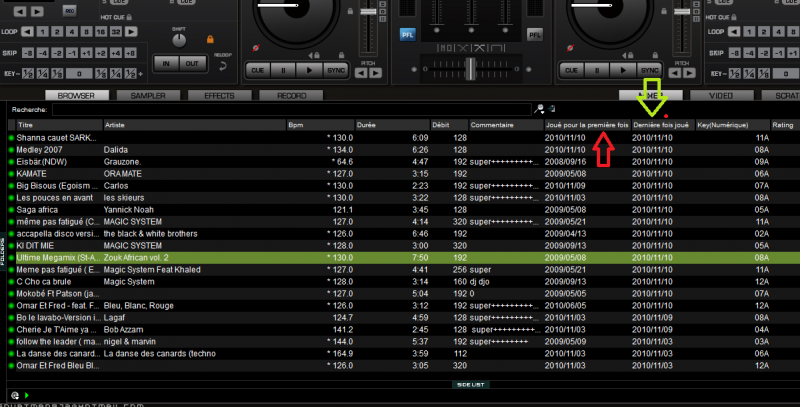This screenshot has width=800, height=407.
Task: Enable the right gray PFL button
Action: coord(534,35)
